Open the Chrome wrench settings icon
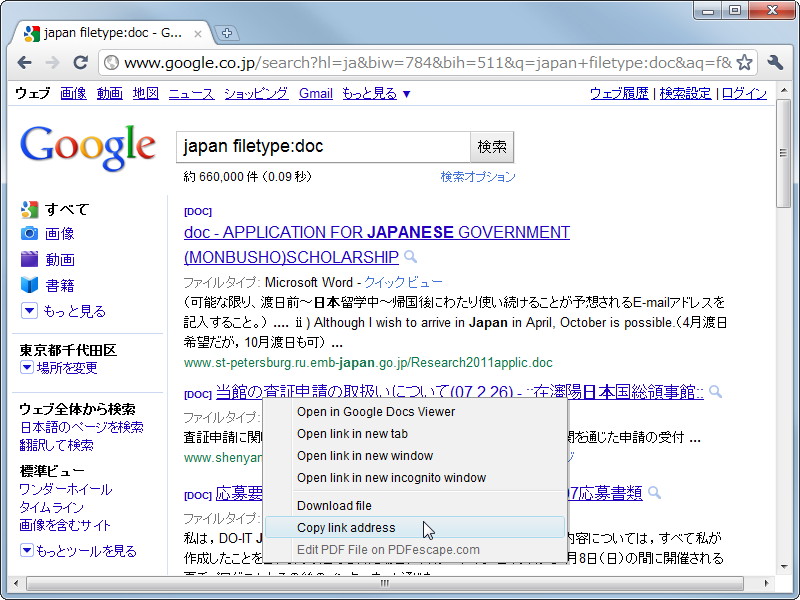The width and height of the screenshot is (800, 600). [773, 61]
